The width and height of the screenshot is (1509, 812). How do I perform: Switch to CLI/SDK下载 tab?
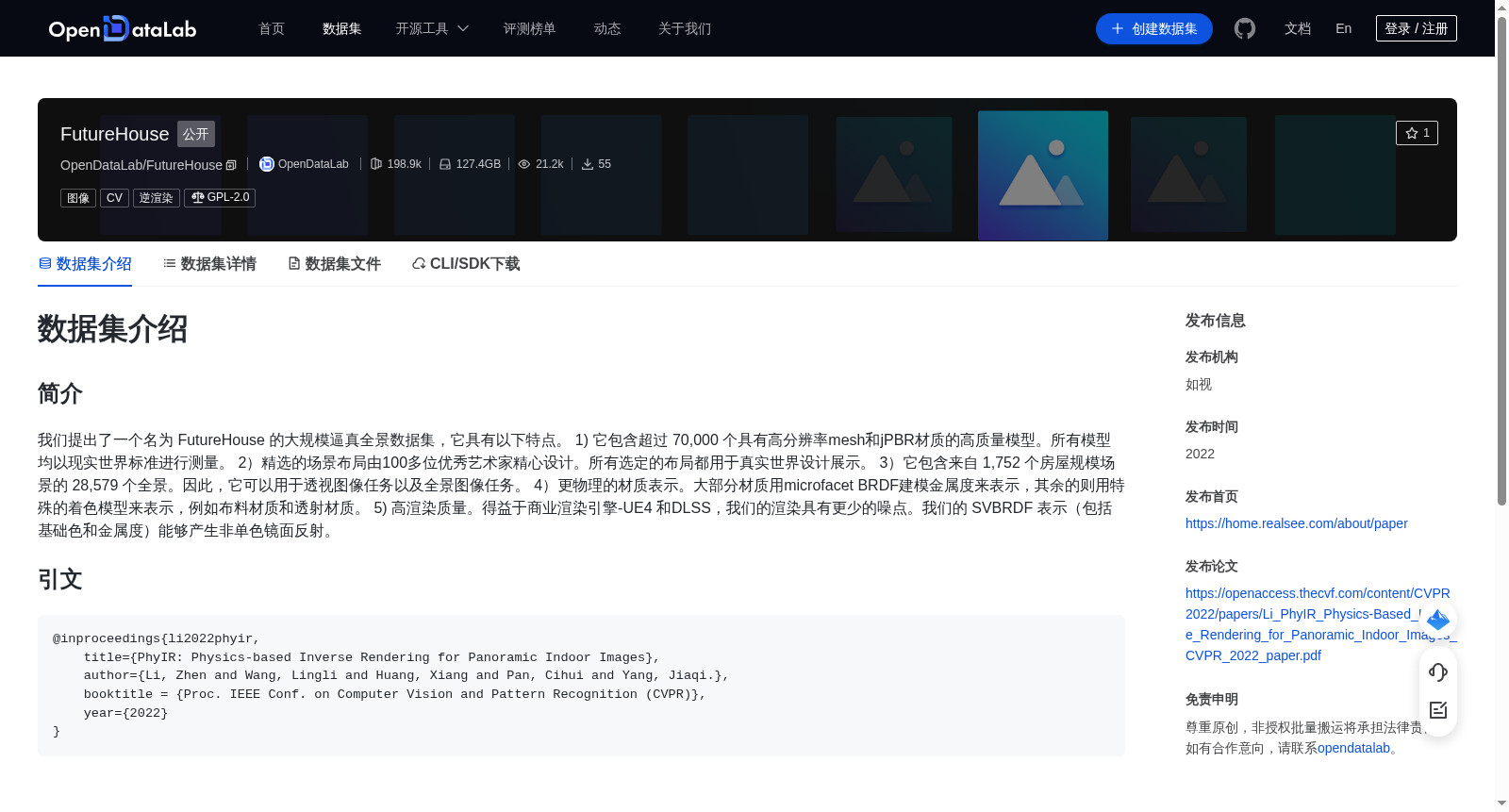466,264
